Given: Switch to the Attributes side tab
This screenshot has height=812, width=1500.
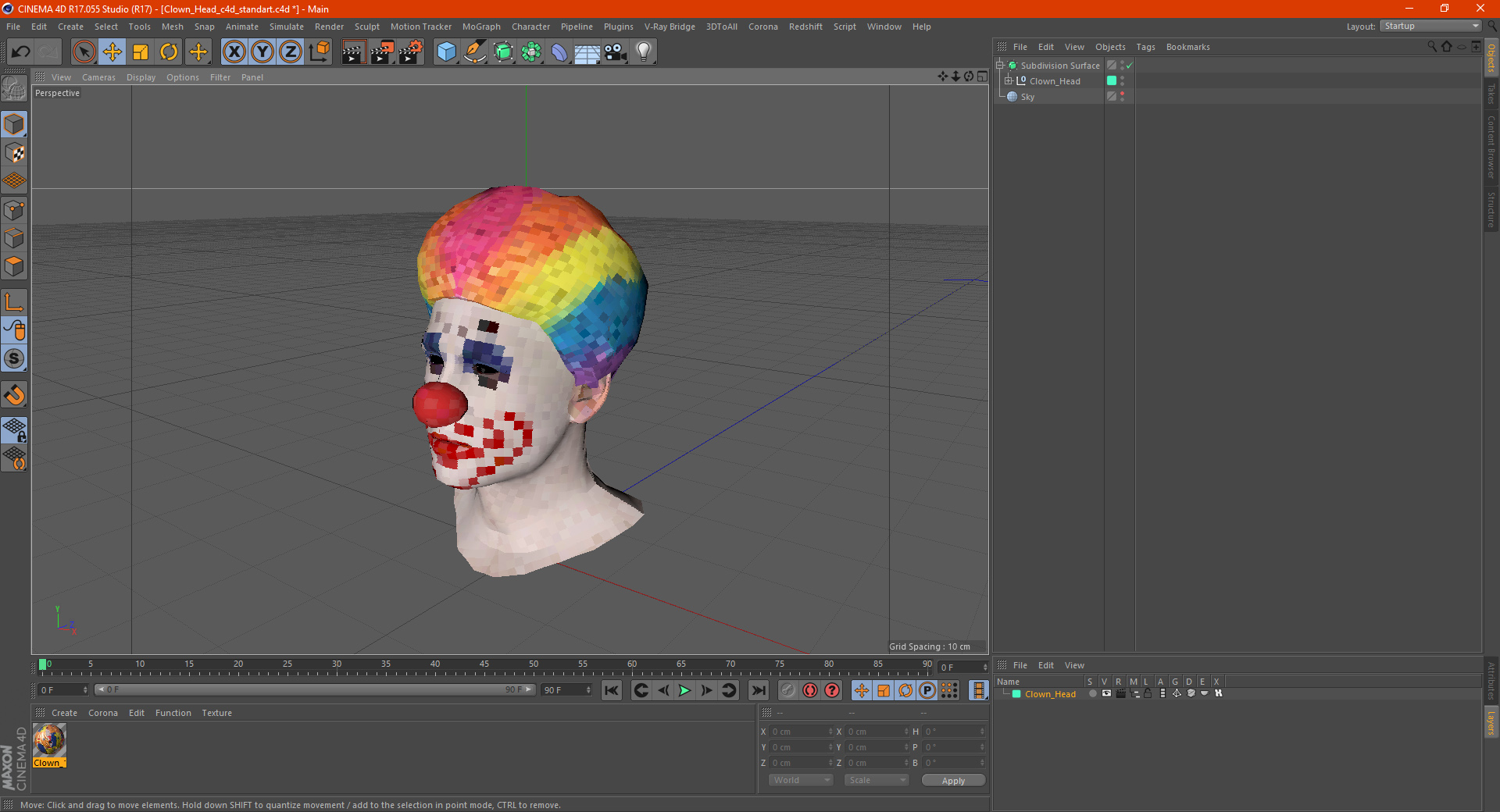Looking at the screenshot, I should coord(1491,680).
